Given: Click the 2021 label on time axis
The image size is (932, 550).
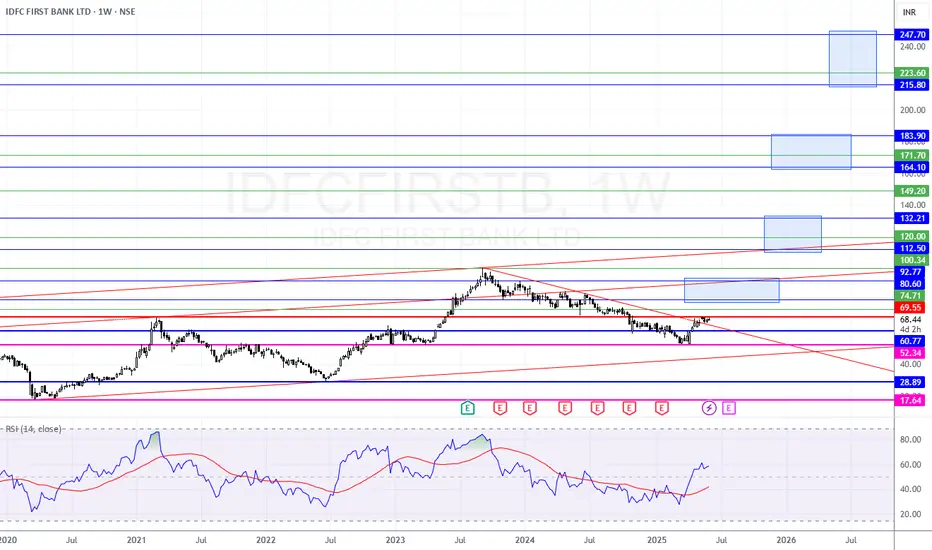Looking at the screenshot, I should click(x=136, y=540).
